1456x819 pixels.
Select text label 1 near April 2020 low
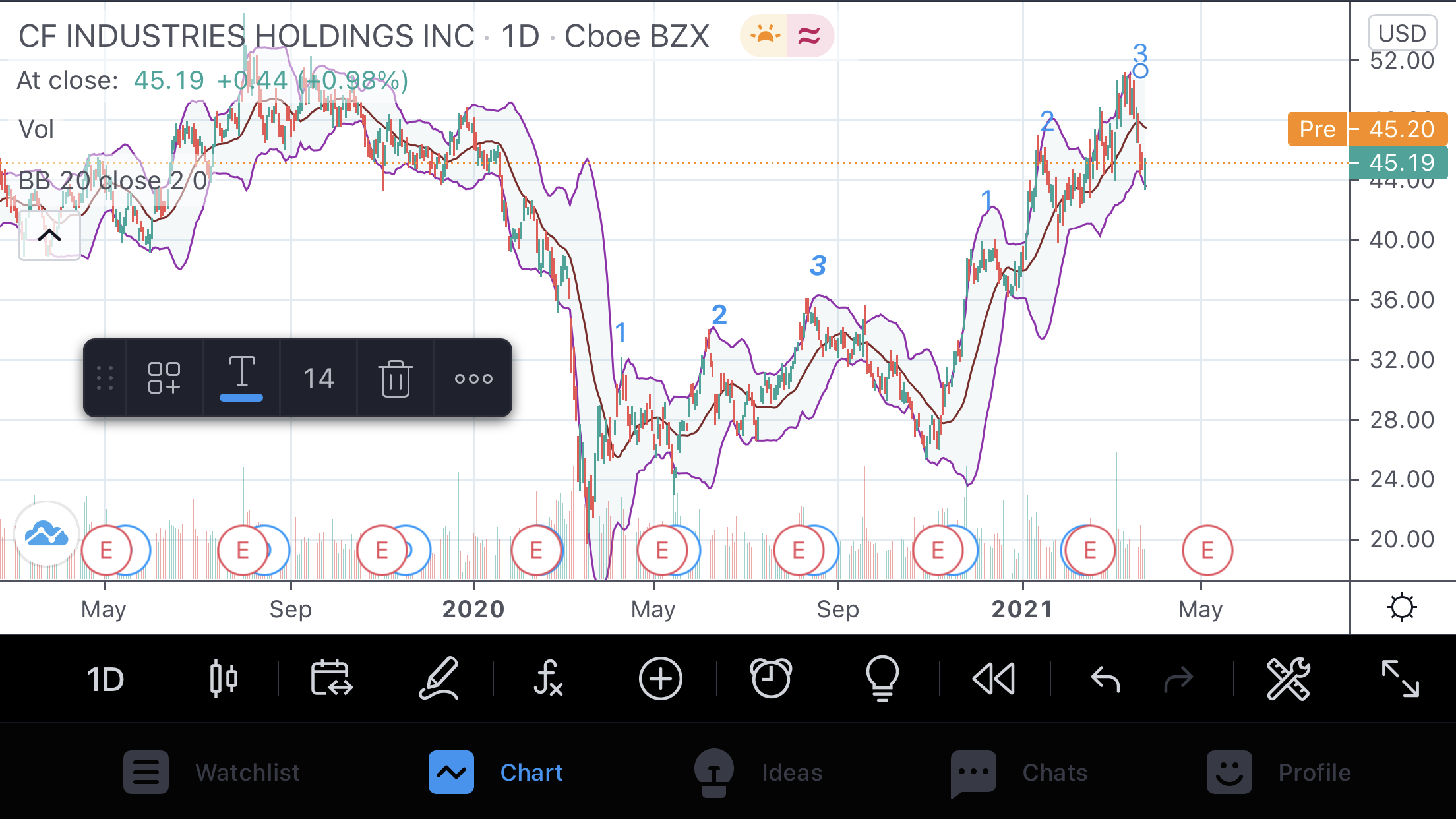point(621,332)
